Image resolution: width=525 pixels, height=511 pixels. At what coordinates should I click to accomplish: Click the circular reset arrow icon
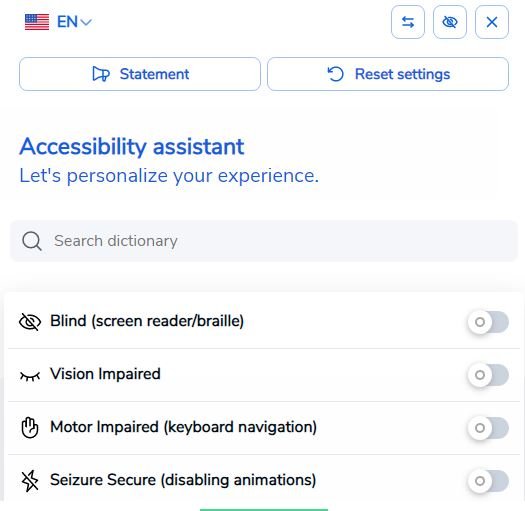coord(335,74)
